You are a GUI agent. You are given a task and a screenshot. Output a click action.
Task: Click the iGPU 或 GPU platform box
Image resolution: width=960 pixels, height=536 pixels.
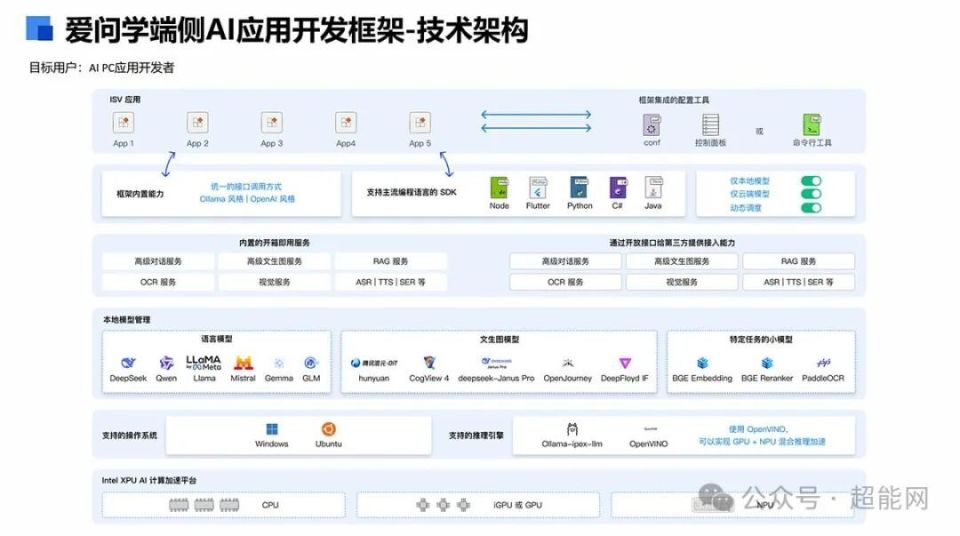coord(478,505)
